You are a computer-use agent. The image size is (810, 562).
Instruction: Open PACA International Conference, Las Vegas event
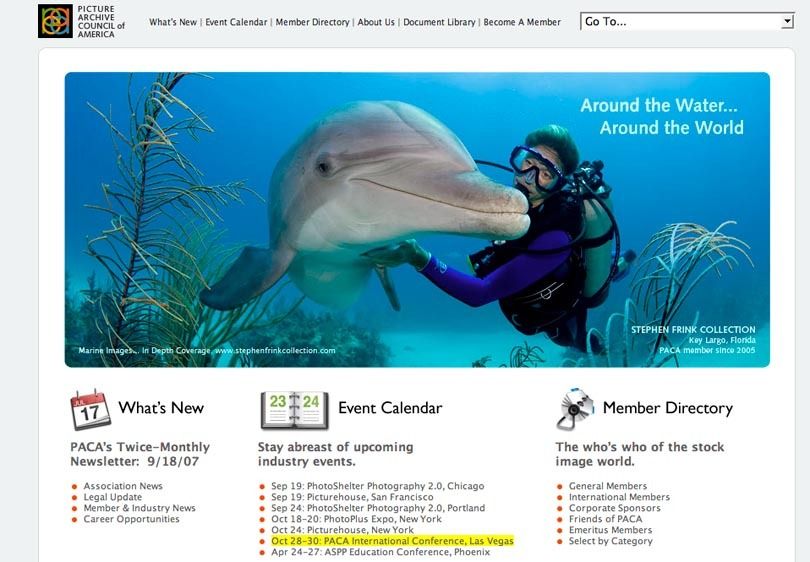coord(392,541)
